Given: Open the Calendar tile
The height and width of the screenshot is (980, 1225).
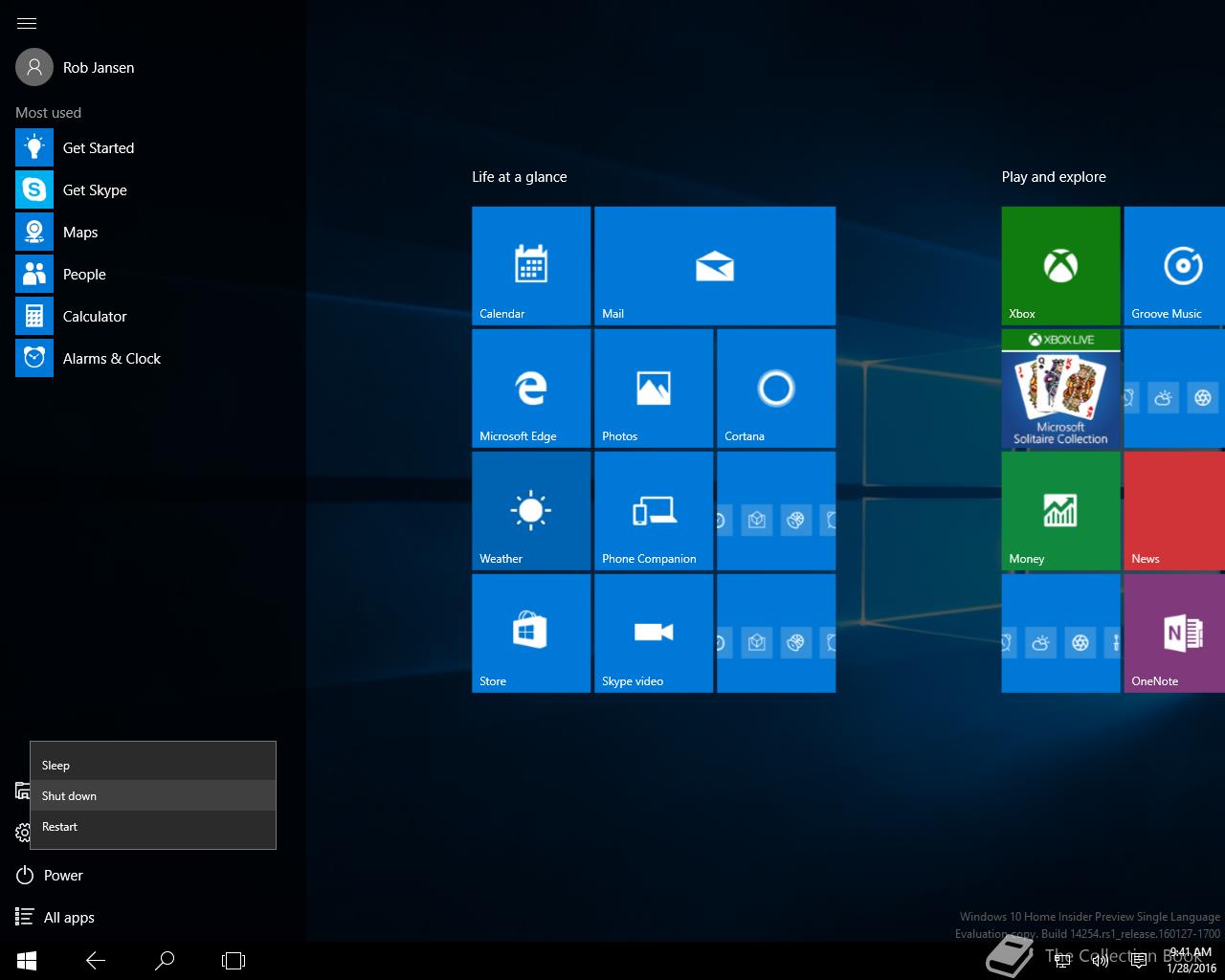Looking at the screenshot, I should [x=531, y=266].
